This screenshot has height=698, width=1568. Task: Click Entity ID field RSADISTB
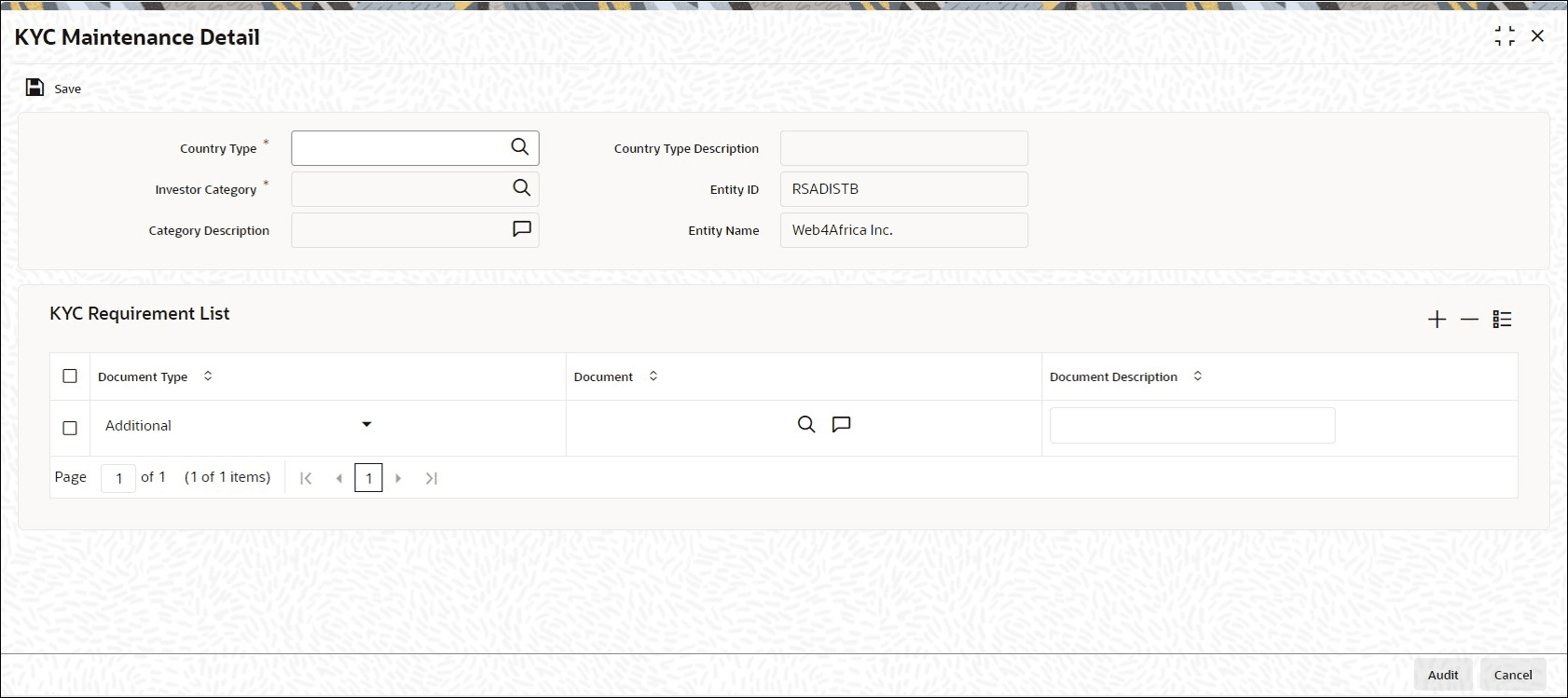coord(904,189)
